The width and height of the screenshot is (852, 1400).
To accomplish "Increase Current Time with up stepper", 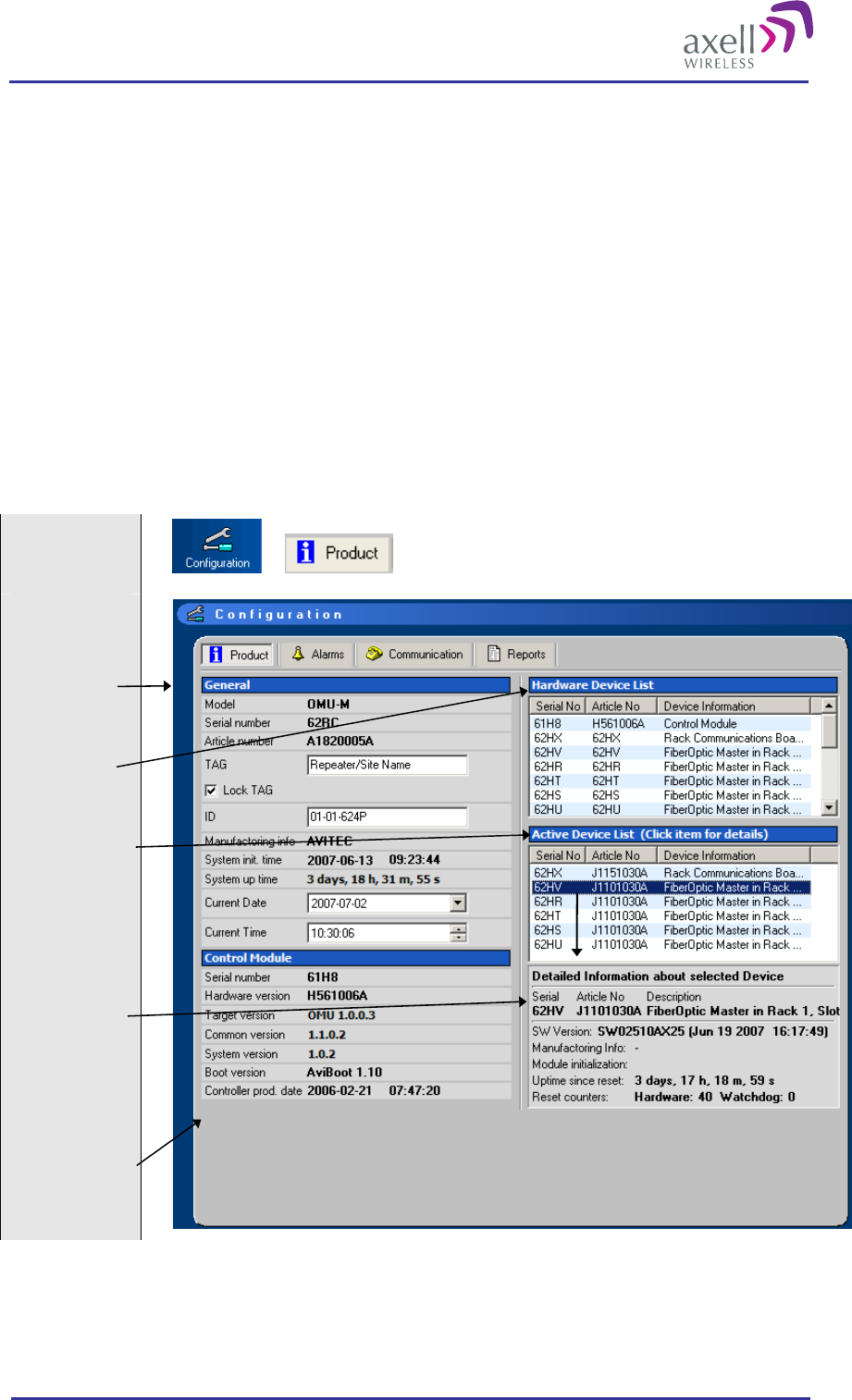I will 458,928.
